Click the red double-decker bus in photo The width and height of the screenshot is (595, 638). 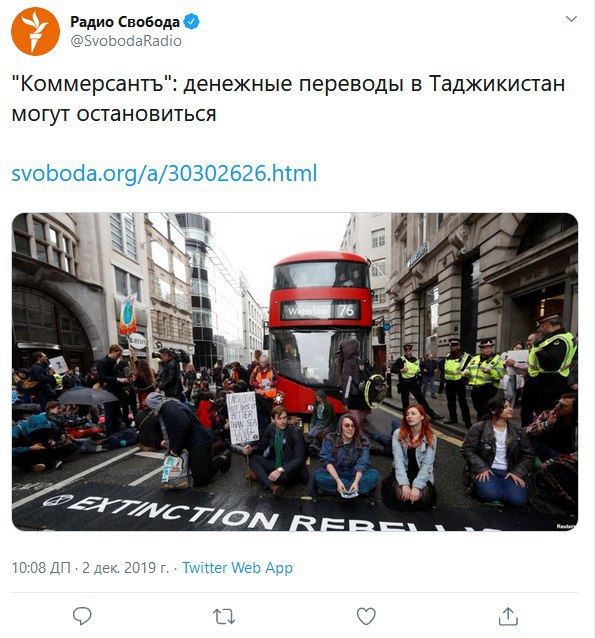click(x=320, y=330)
